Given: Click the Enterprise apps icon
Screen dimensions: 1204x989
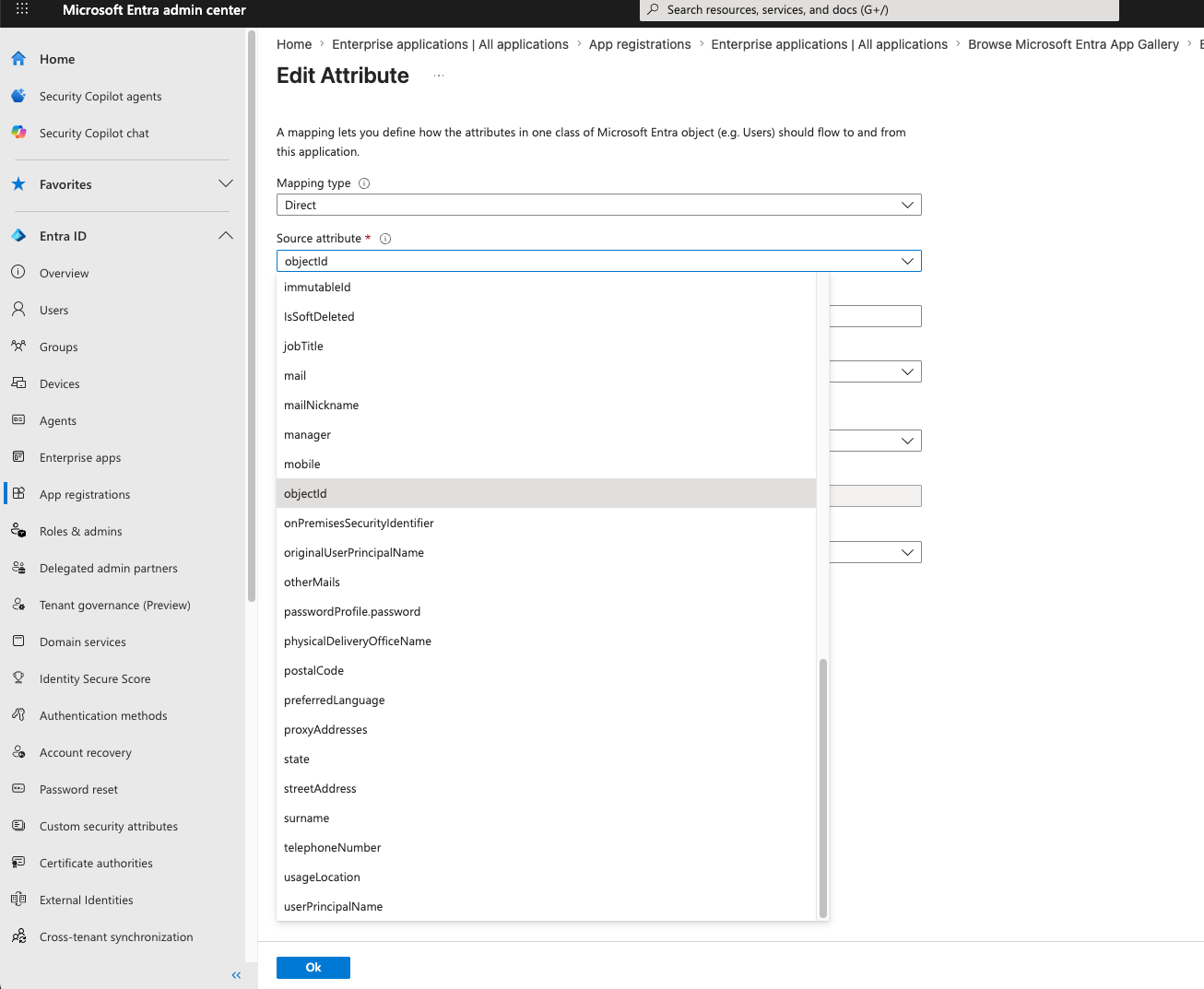Looking at the screenshot, I should [18, 457].
